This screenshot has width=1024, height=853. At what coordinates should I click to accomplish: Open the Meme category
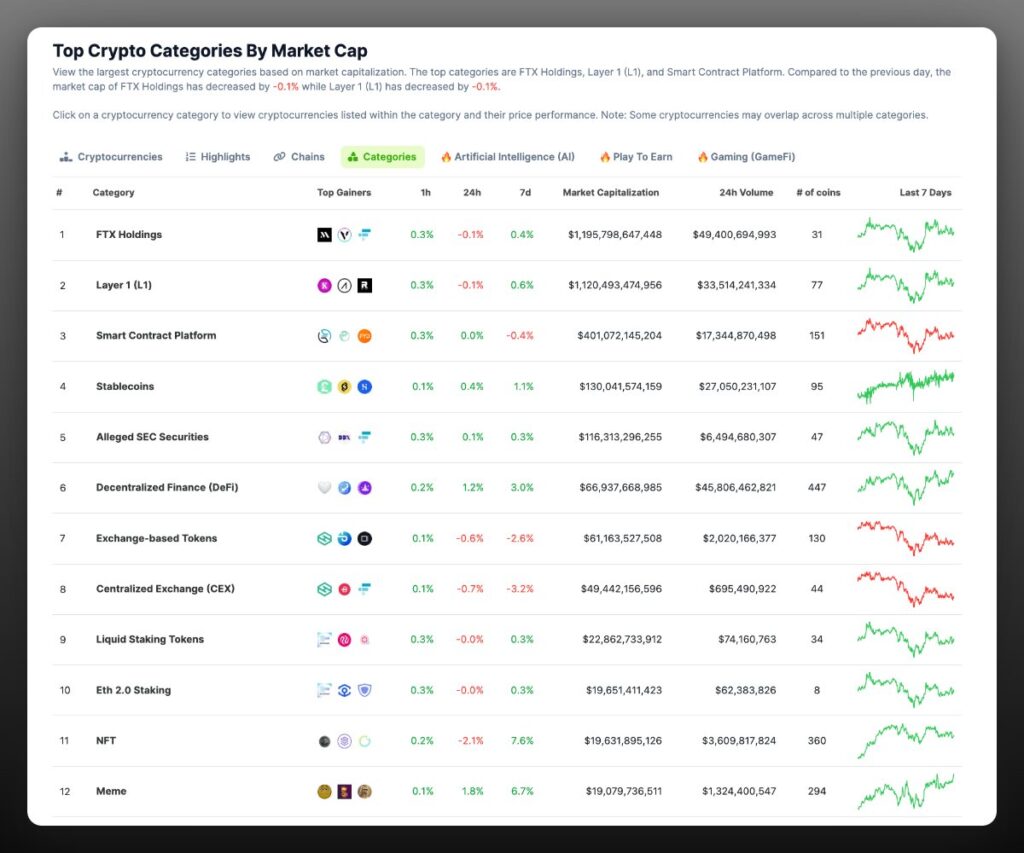111,792
